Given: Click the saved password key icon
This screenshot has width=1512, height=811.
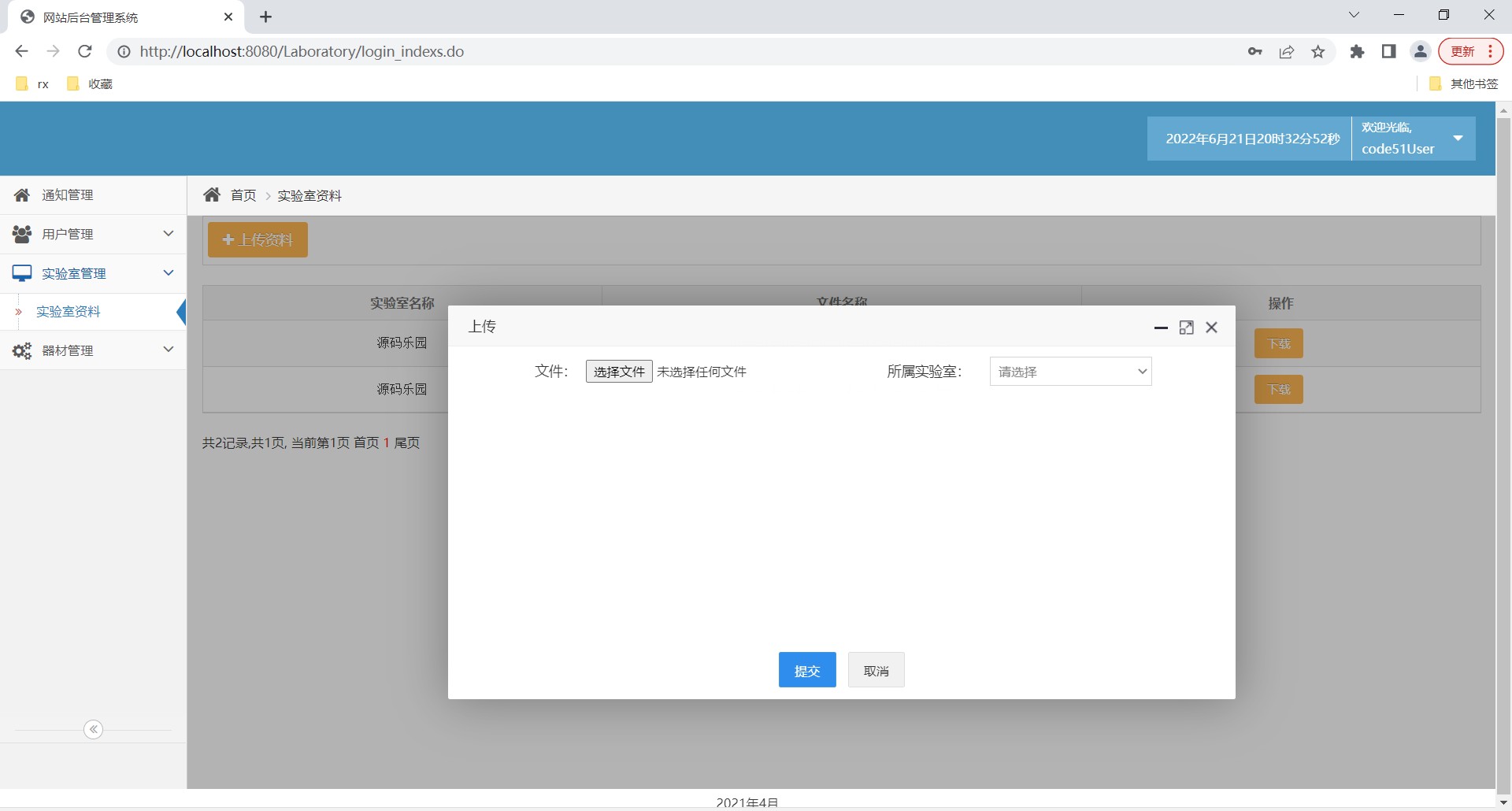Looking at the screenshot, I should click(1255, 51).
